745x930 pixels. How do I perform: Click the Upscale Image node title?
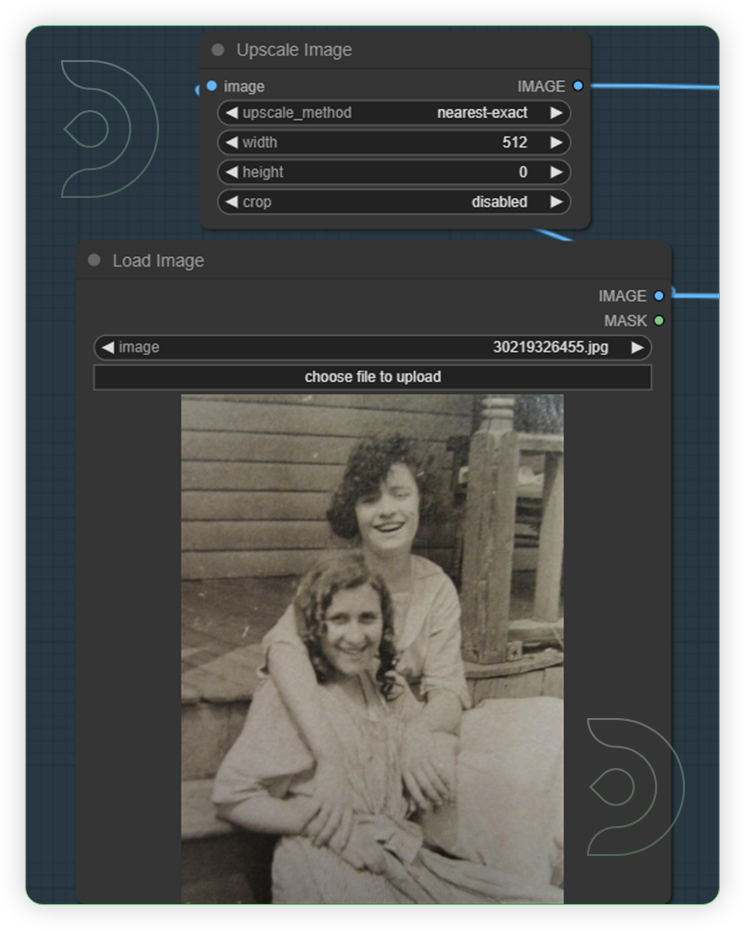tap(294, 50)
